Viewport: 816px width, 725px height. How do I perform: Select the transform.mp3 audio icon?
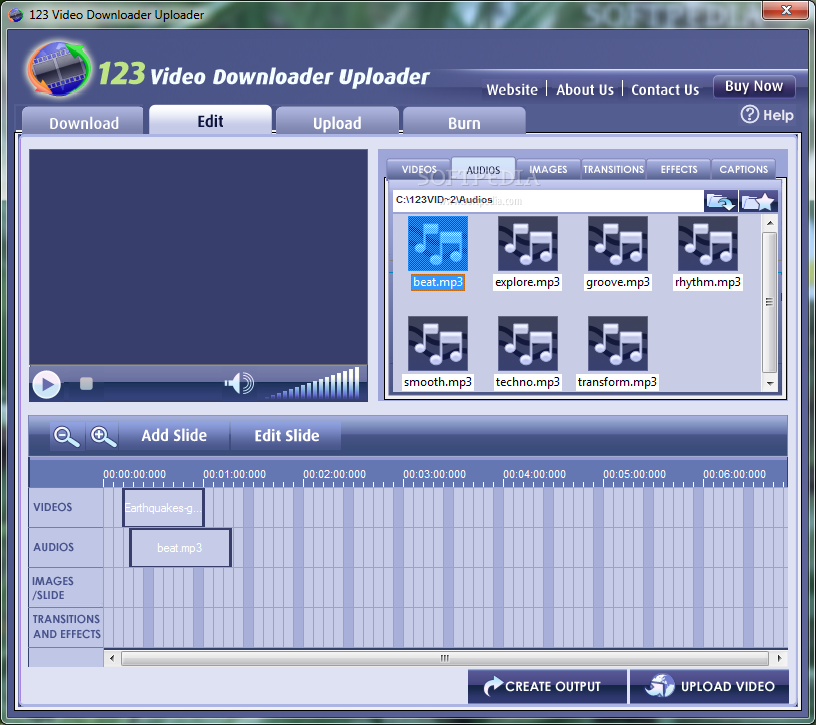coord(618,344)
